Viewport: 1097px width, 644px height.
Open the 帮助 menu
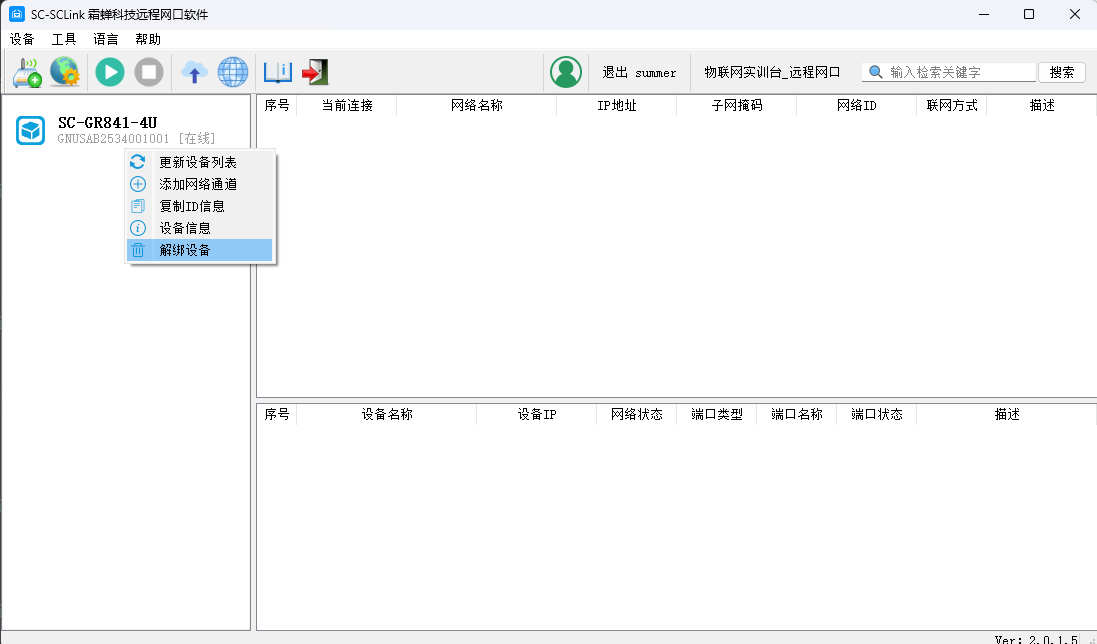pyautogui.click(x=148, y=39)
